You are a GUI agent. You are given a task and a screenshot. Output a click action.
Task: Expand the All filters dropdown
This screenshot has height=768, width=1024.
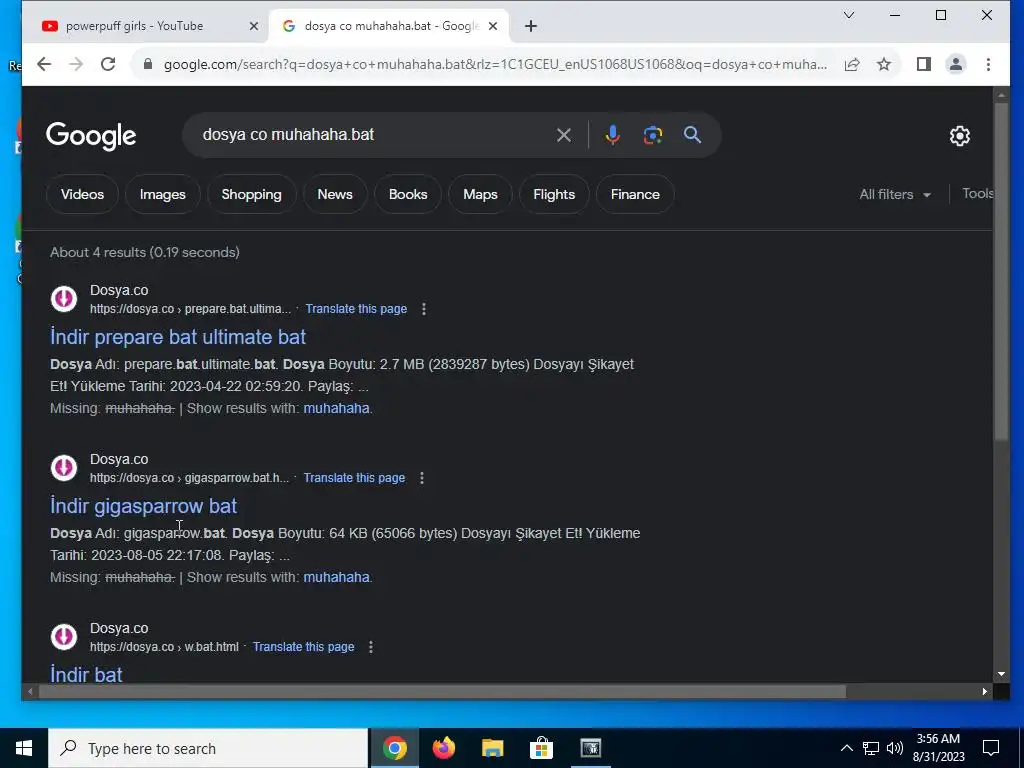(895, 195)
